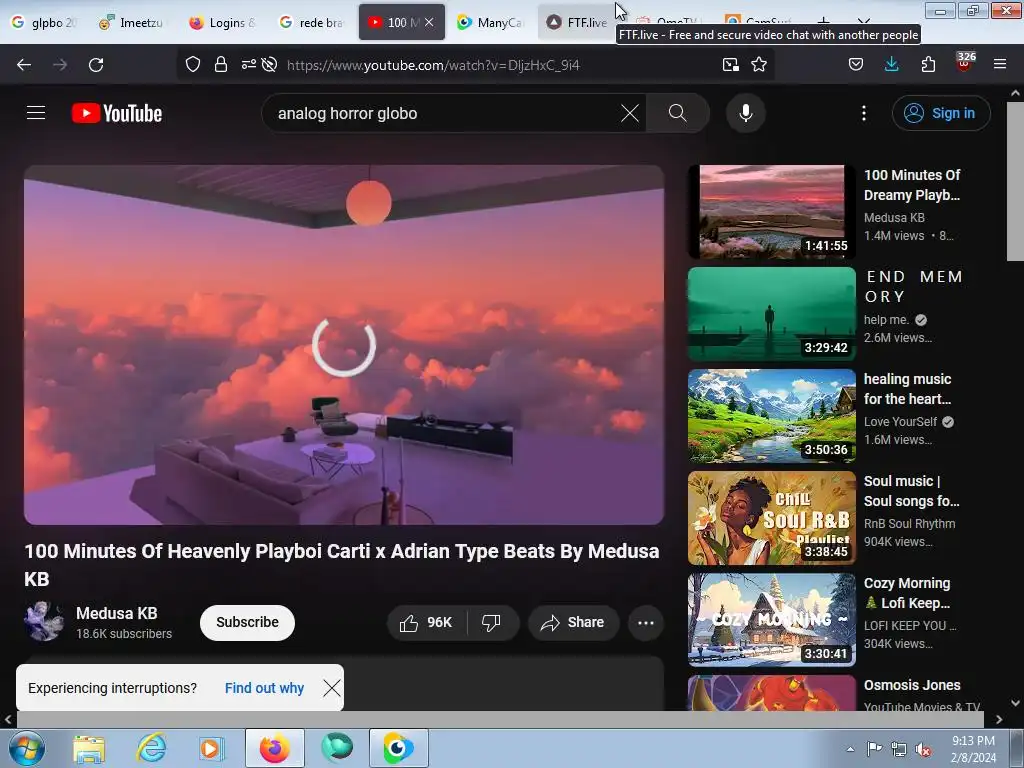Click the autoplay blocked icon
The image size is (1024, 768).
click(269, 65)
